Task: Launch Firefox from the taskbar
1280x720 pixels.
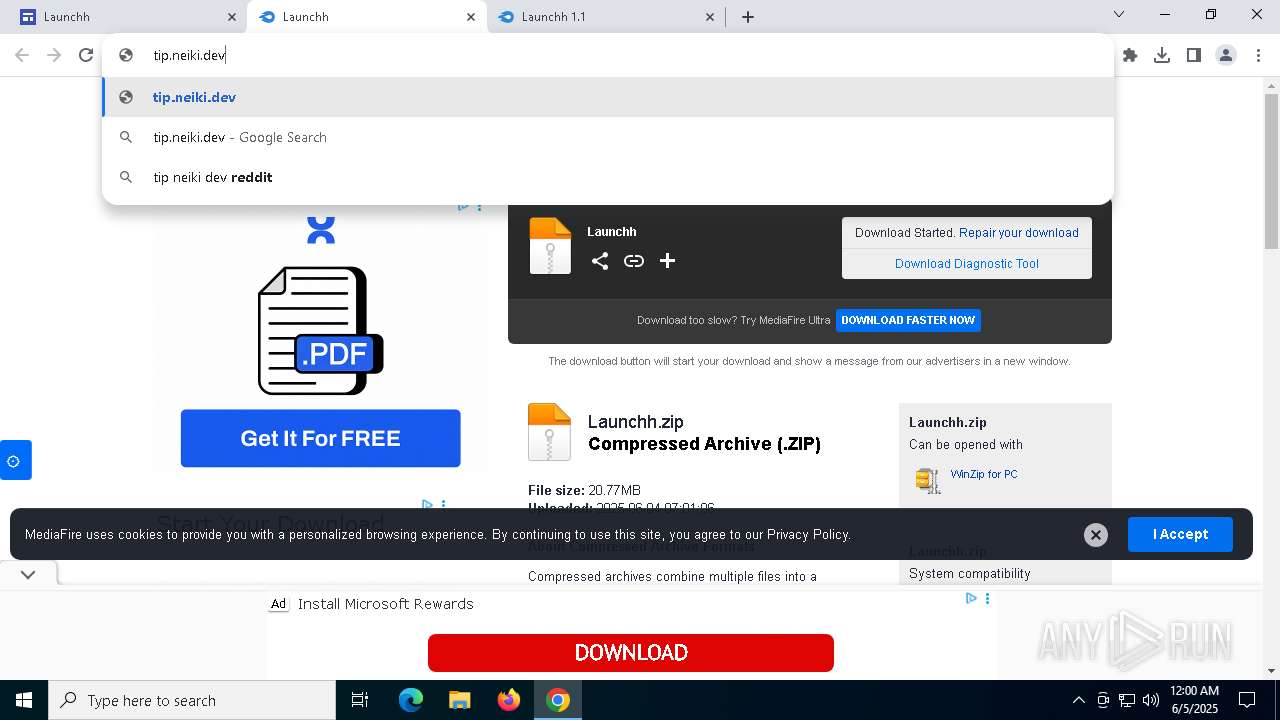Action: tap(509, 700)
